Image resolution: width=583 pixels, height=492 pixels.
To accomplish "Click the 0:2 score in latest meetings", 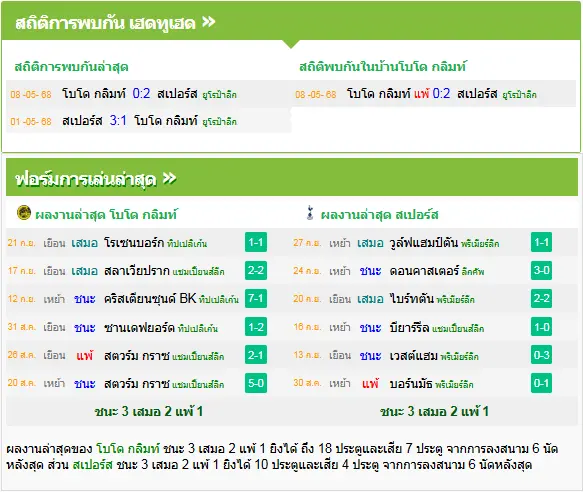I will [141, 93].
